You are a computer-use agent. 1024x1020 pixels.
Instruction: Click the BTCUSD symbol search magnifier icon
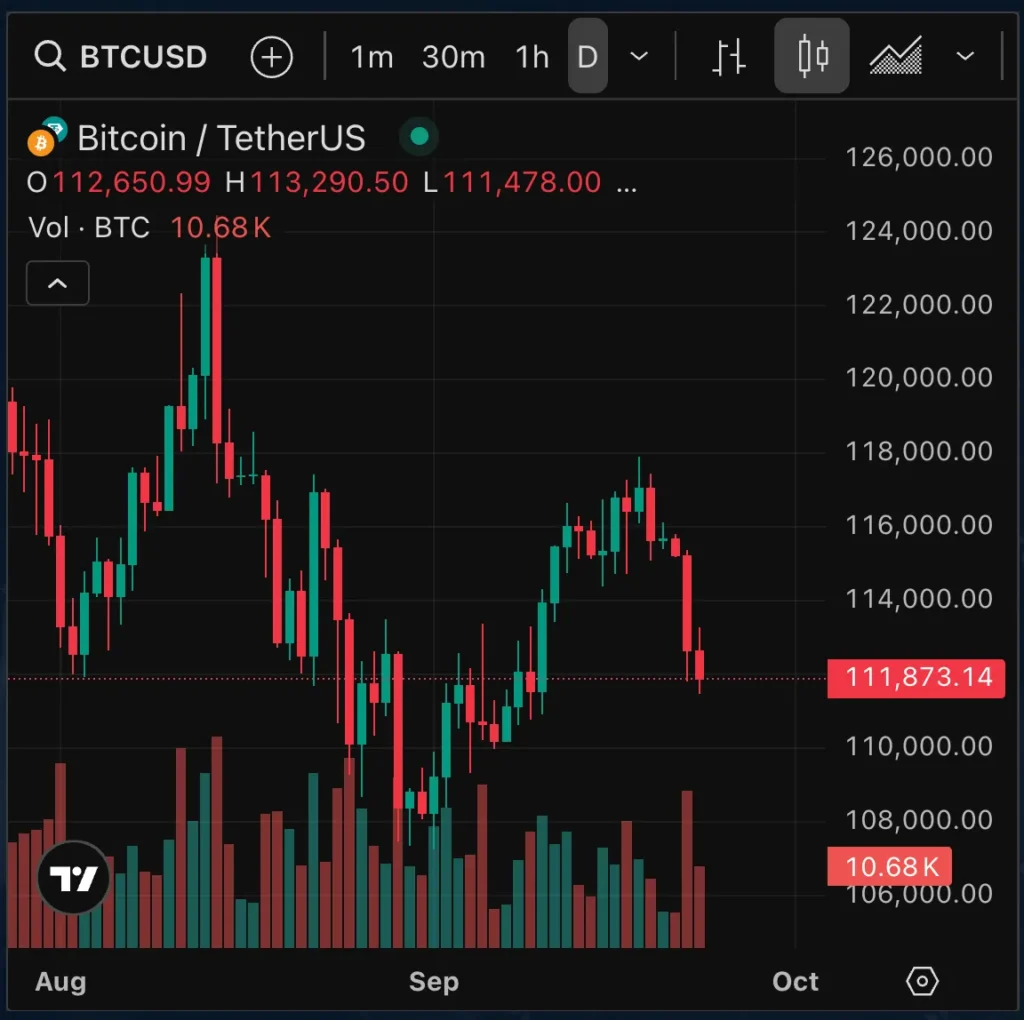[50, 57]
